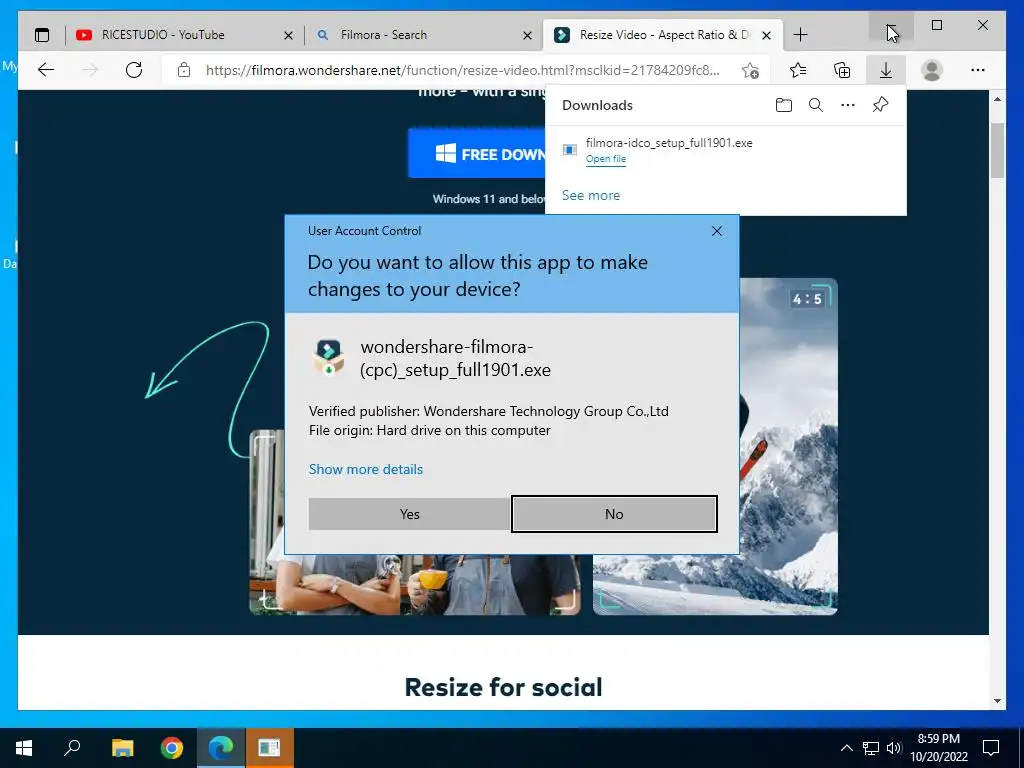Close the Filmora - Search tab
The height and width of the screenshot is (768, 1024).
click(x=527, y=35)
